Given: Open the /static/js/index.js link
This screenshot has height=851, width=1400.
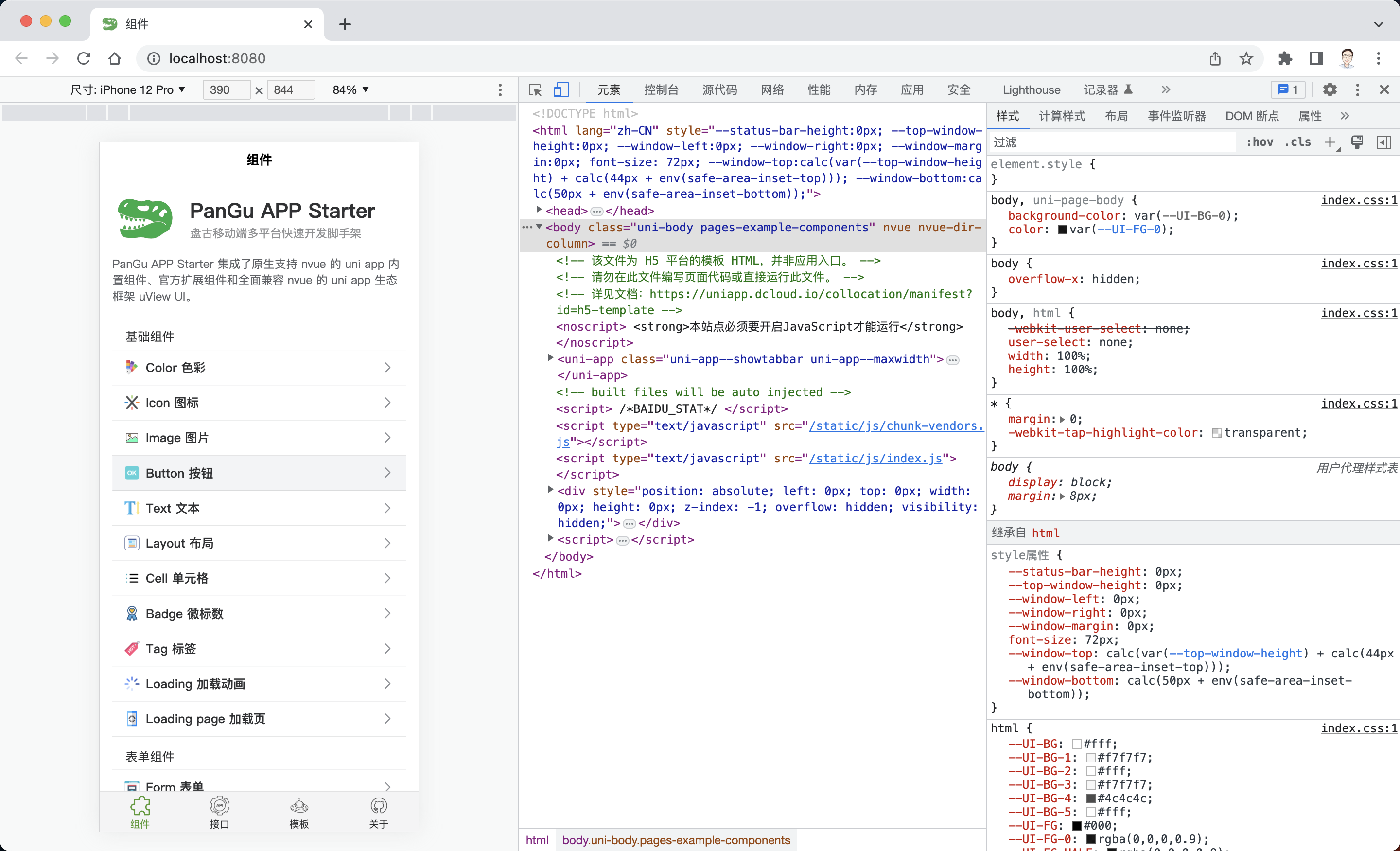Looking at the screenshot, I should pyautogui.click(x=875, y=458).
